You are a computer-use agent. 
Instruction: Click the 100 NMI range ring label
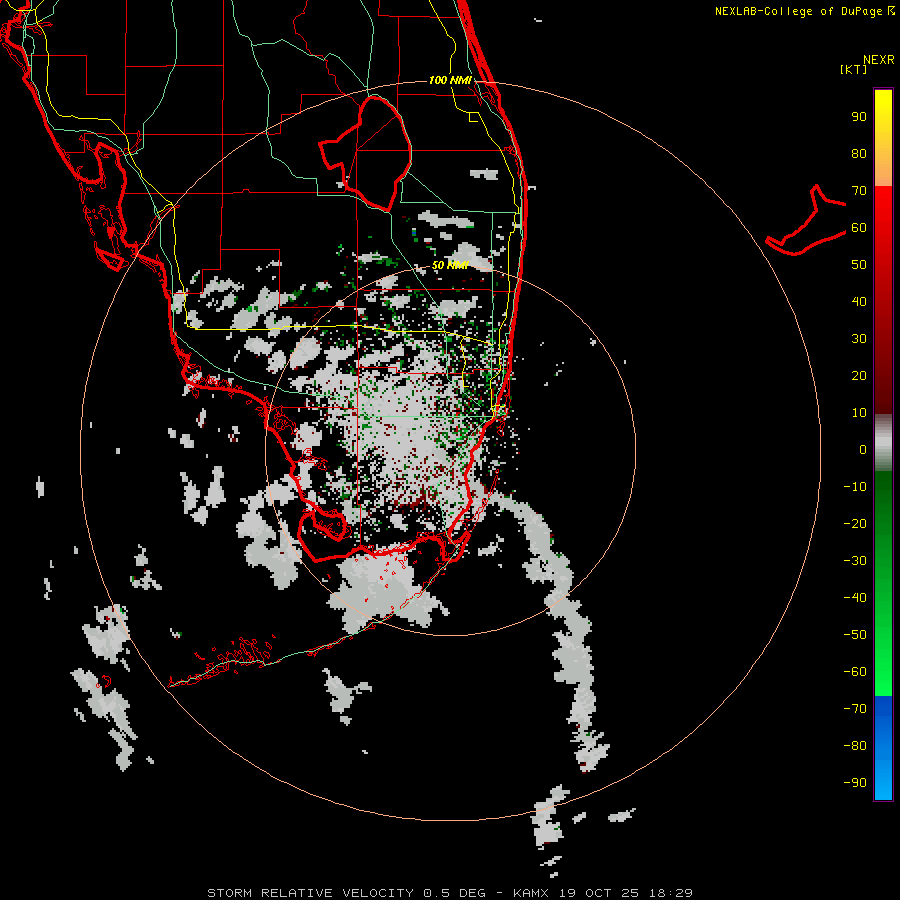(x=450, y=80)
